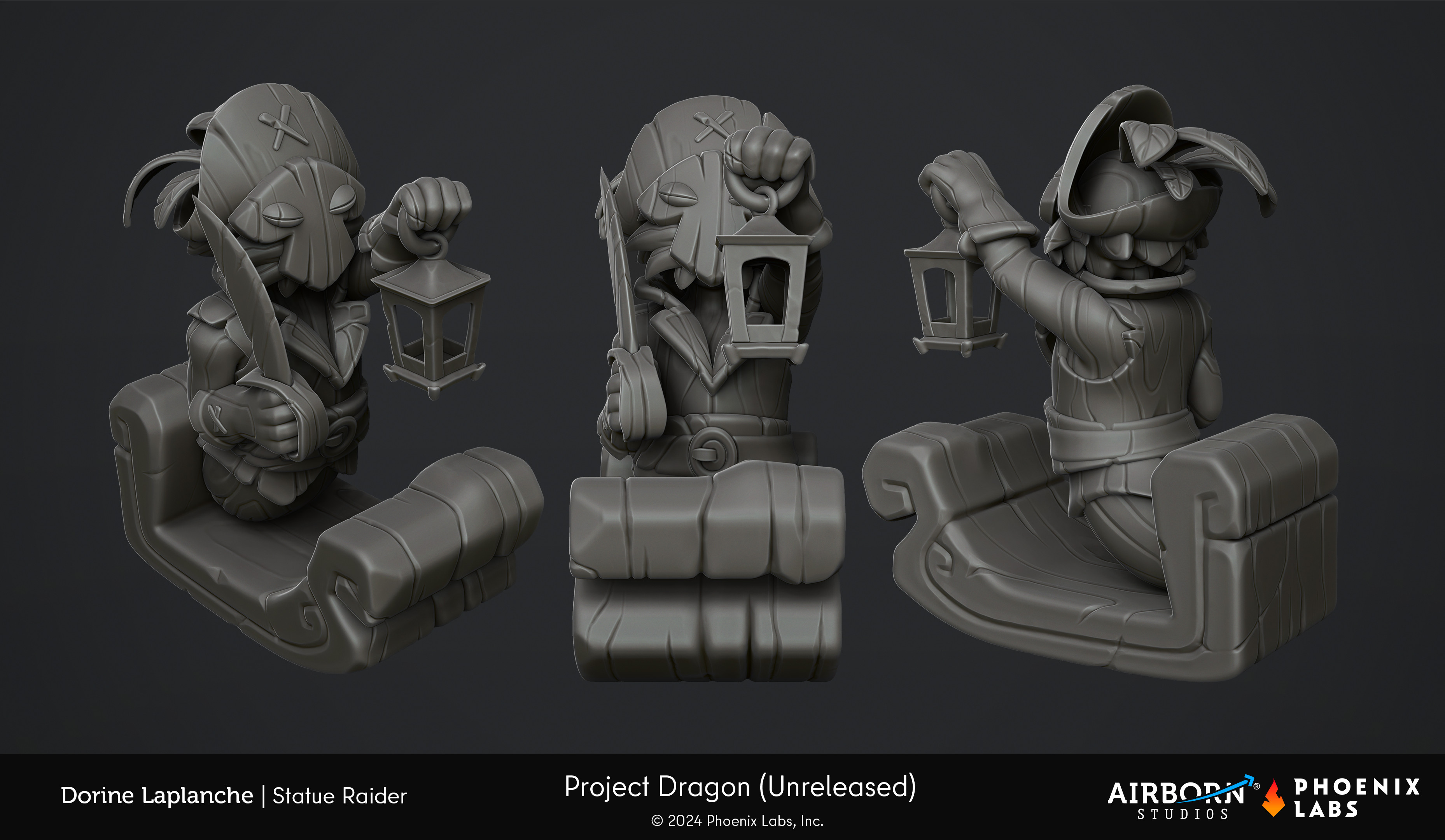The image size is (1445, 840).
Task: Click the Phoenix Labs flame logo
Action: click(x=1273, y=798)
